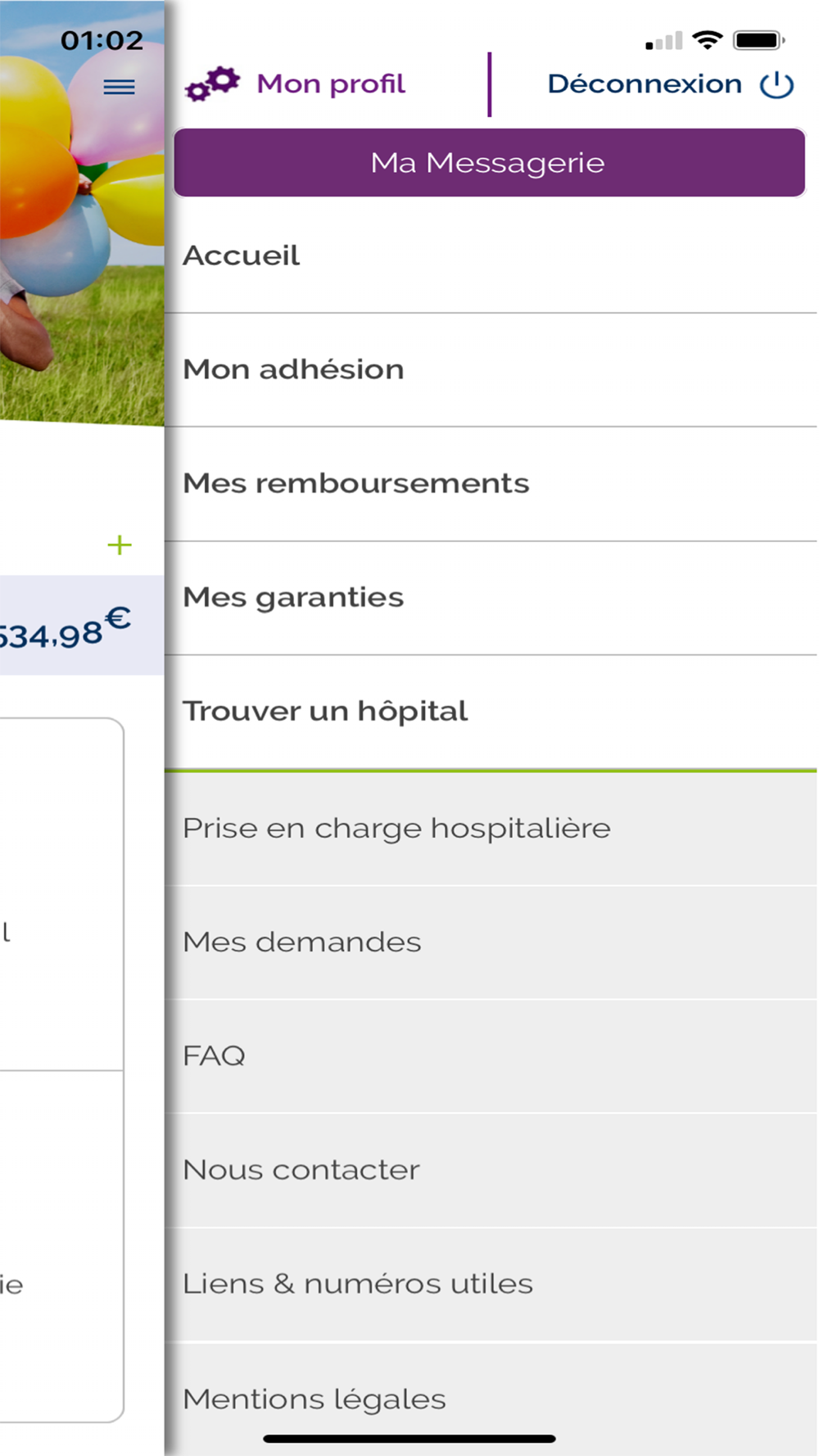Open Ma Messagerie inbox
The width and height of the screenshot is (819, 1456).
click(x=489, y=162)
